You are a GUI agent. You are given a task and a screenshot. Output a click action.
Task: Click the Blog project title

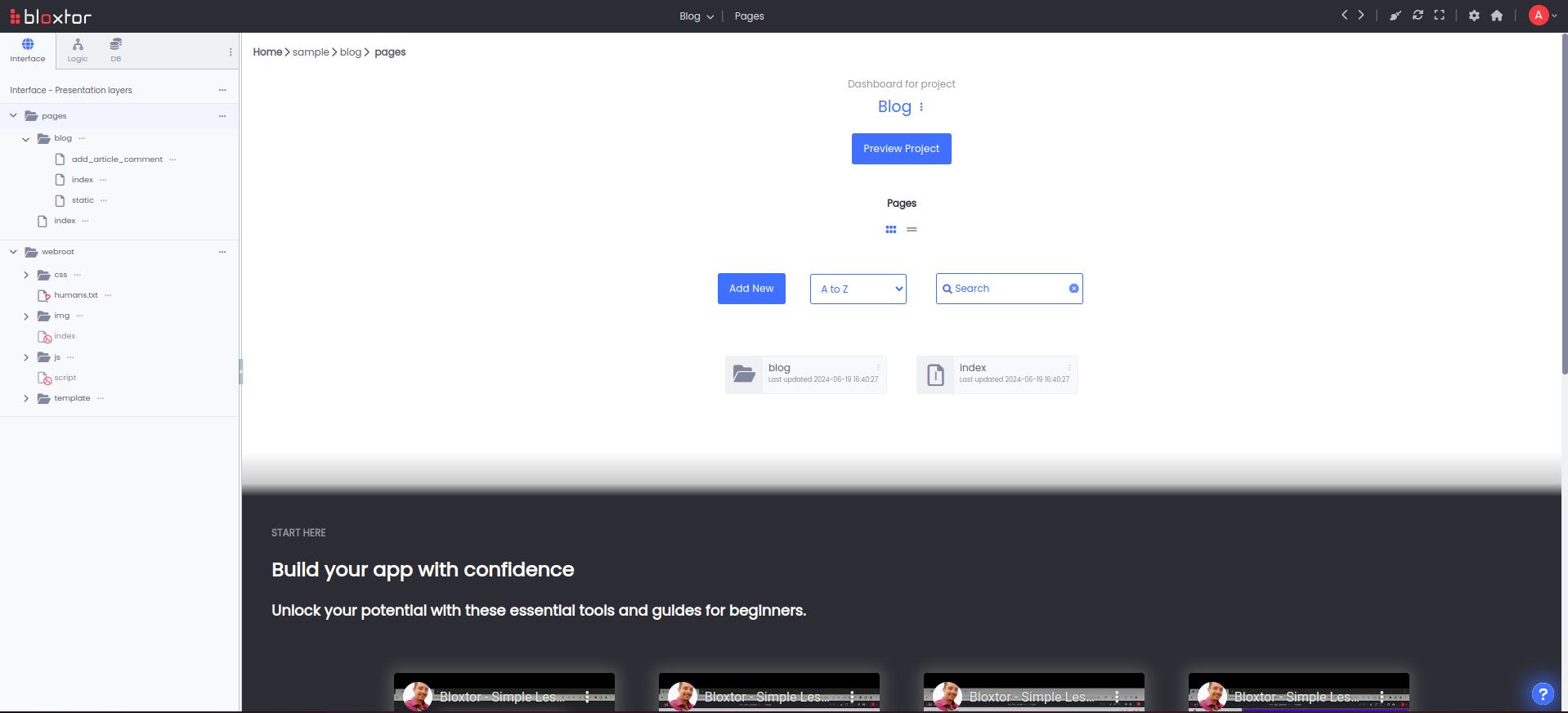[894, 106]
